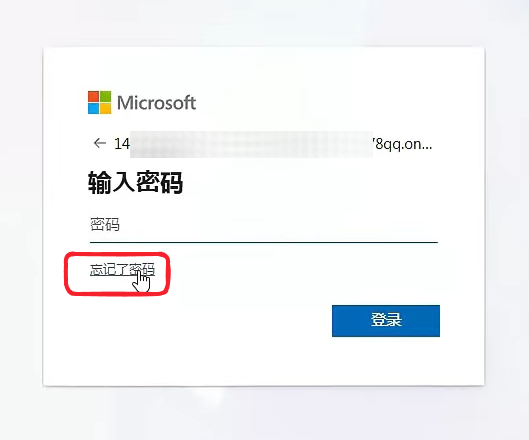
Task: Click the blurred part of the account name
Action: coord(251,144)
